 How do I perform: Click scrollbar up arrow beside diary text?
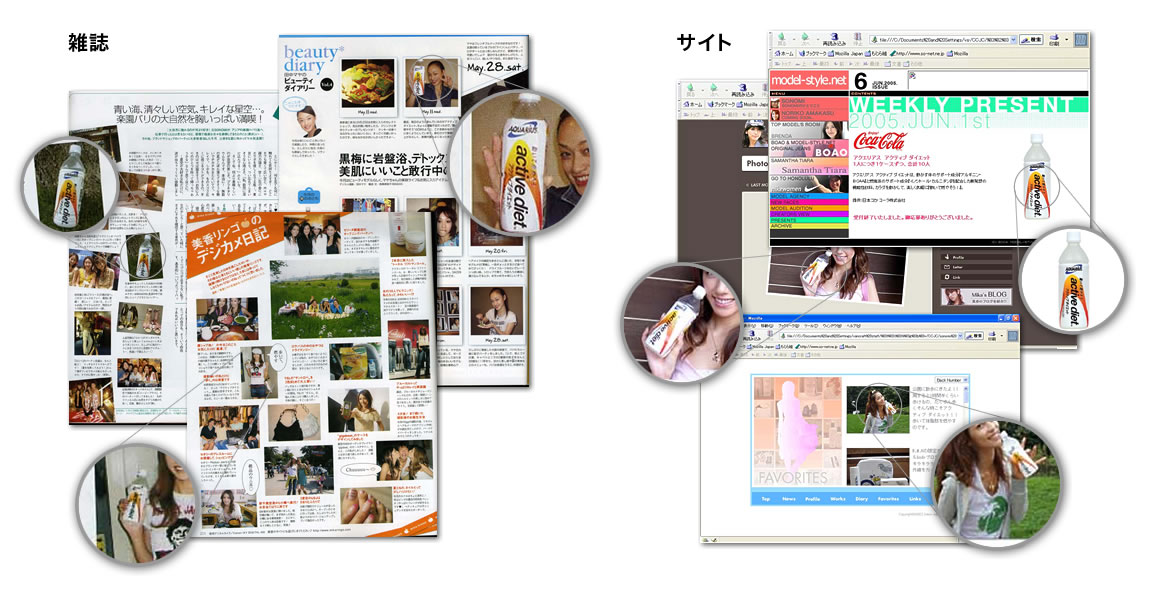pos(965,389)
